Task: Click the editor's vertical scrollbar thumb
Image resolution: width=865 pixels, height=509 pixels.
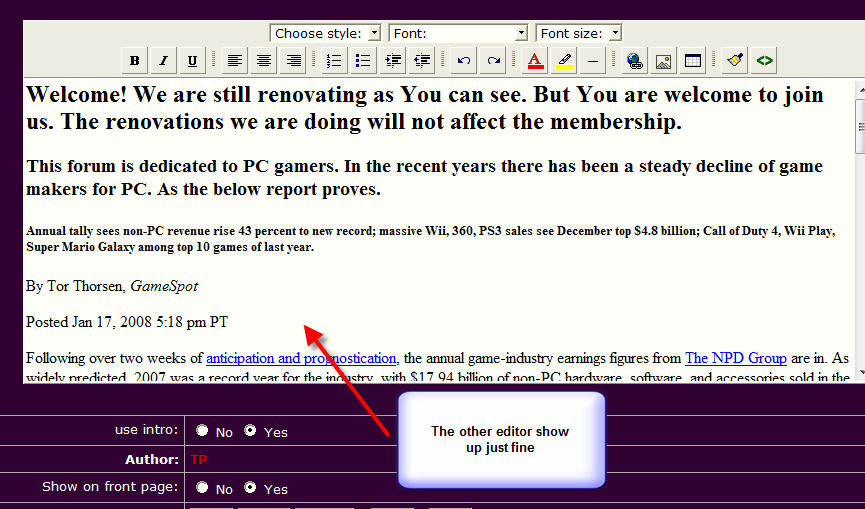Action: [x=859, y=125]
